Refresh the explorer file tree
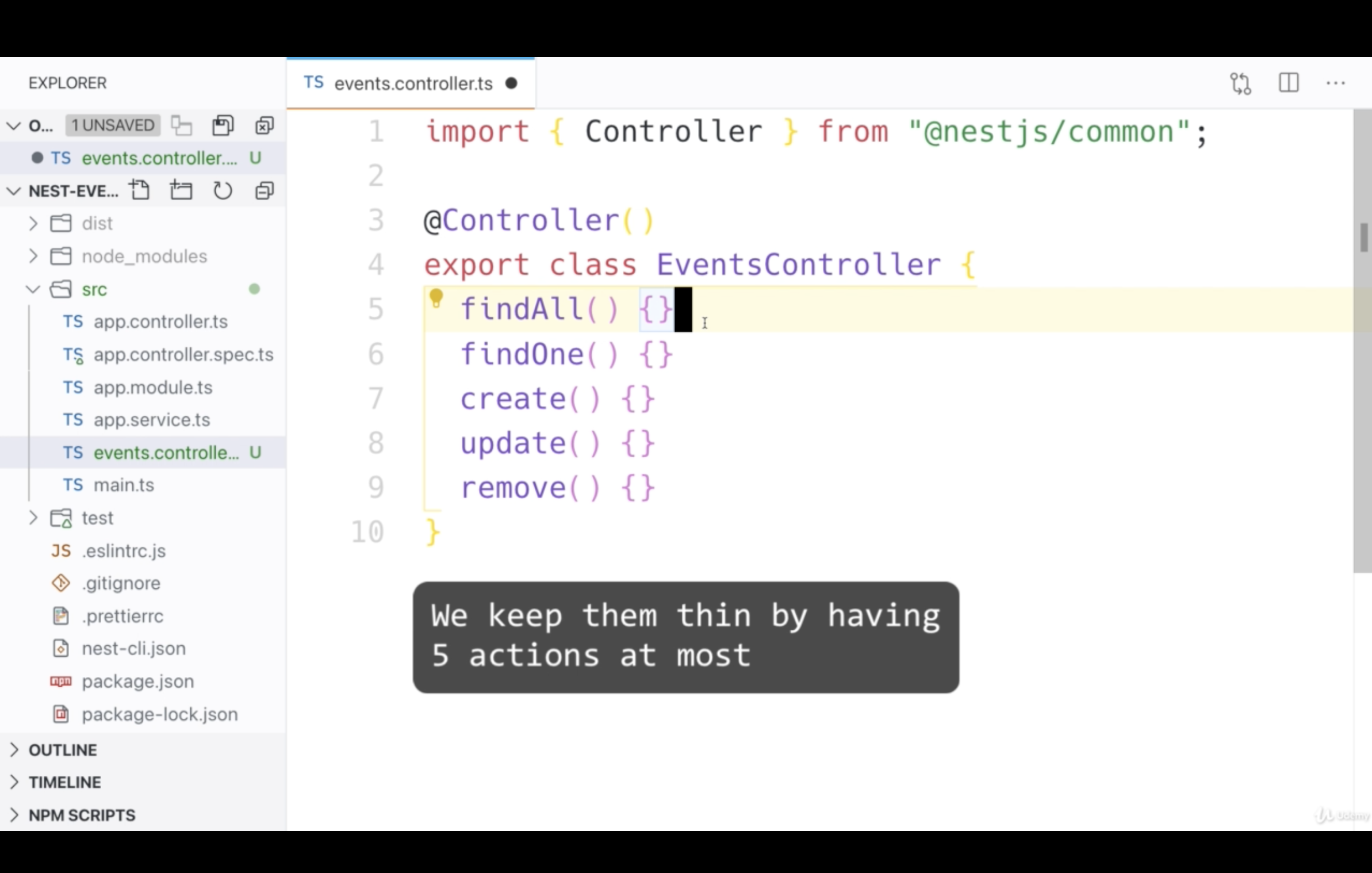The width and height of the screenshot is (1372, 873). point(223,190)
